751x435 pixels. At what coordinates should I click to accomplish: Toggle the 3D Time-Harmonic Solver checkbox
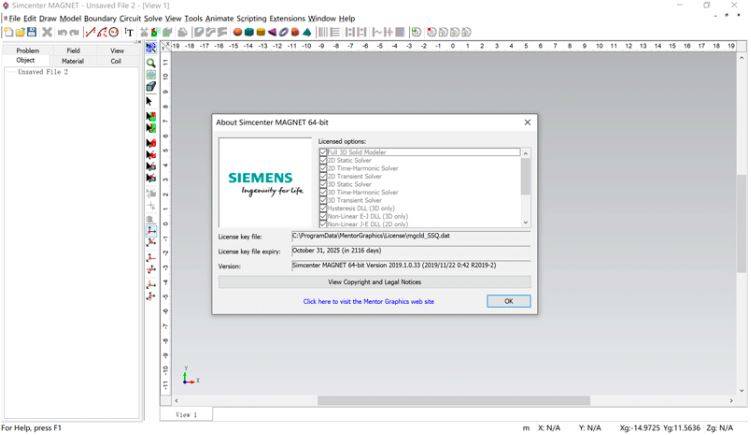323,192
